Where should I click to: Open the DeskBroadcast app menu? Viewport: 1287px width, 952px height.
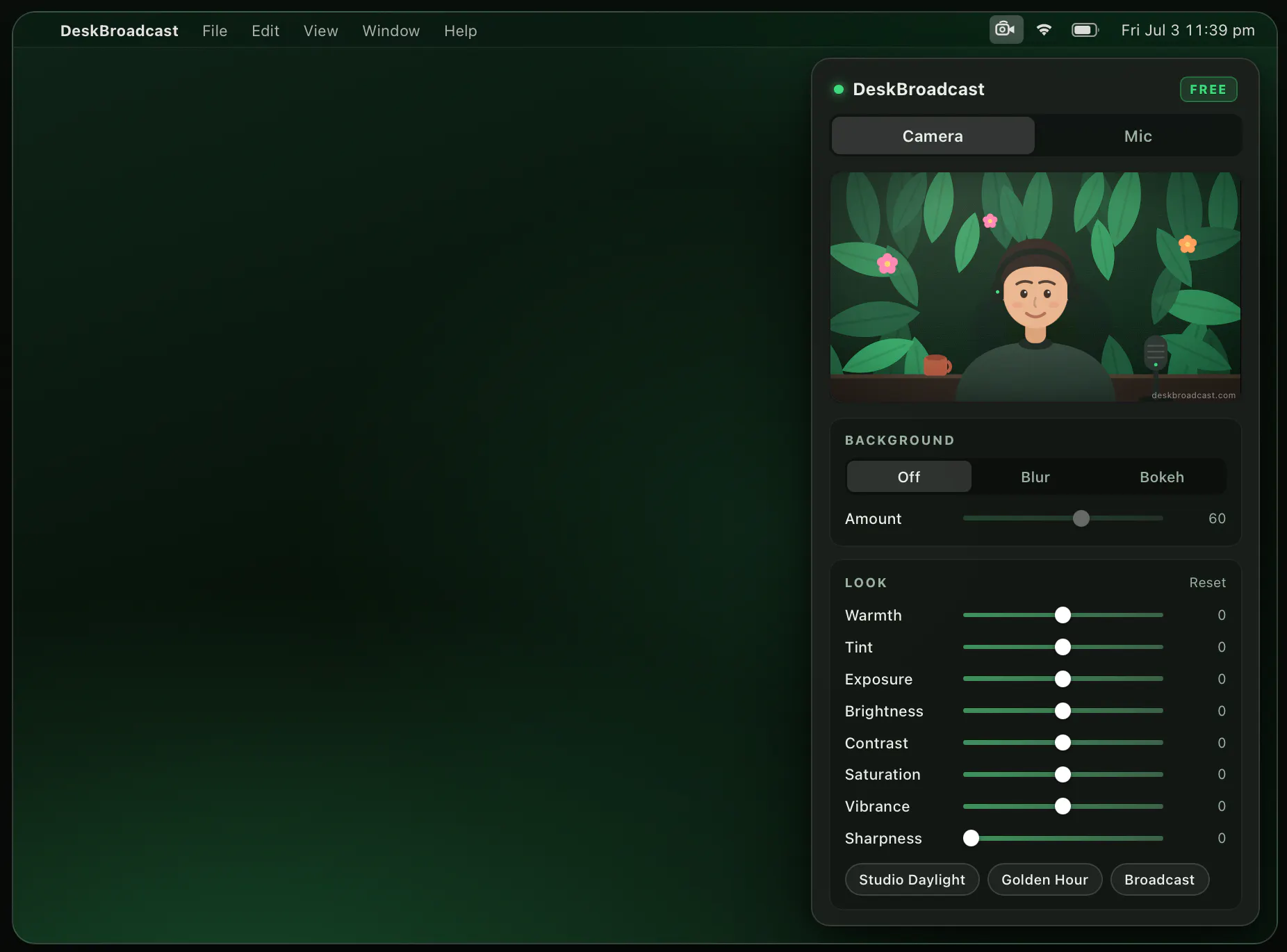(119, 31)
